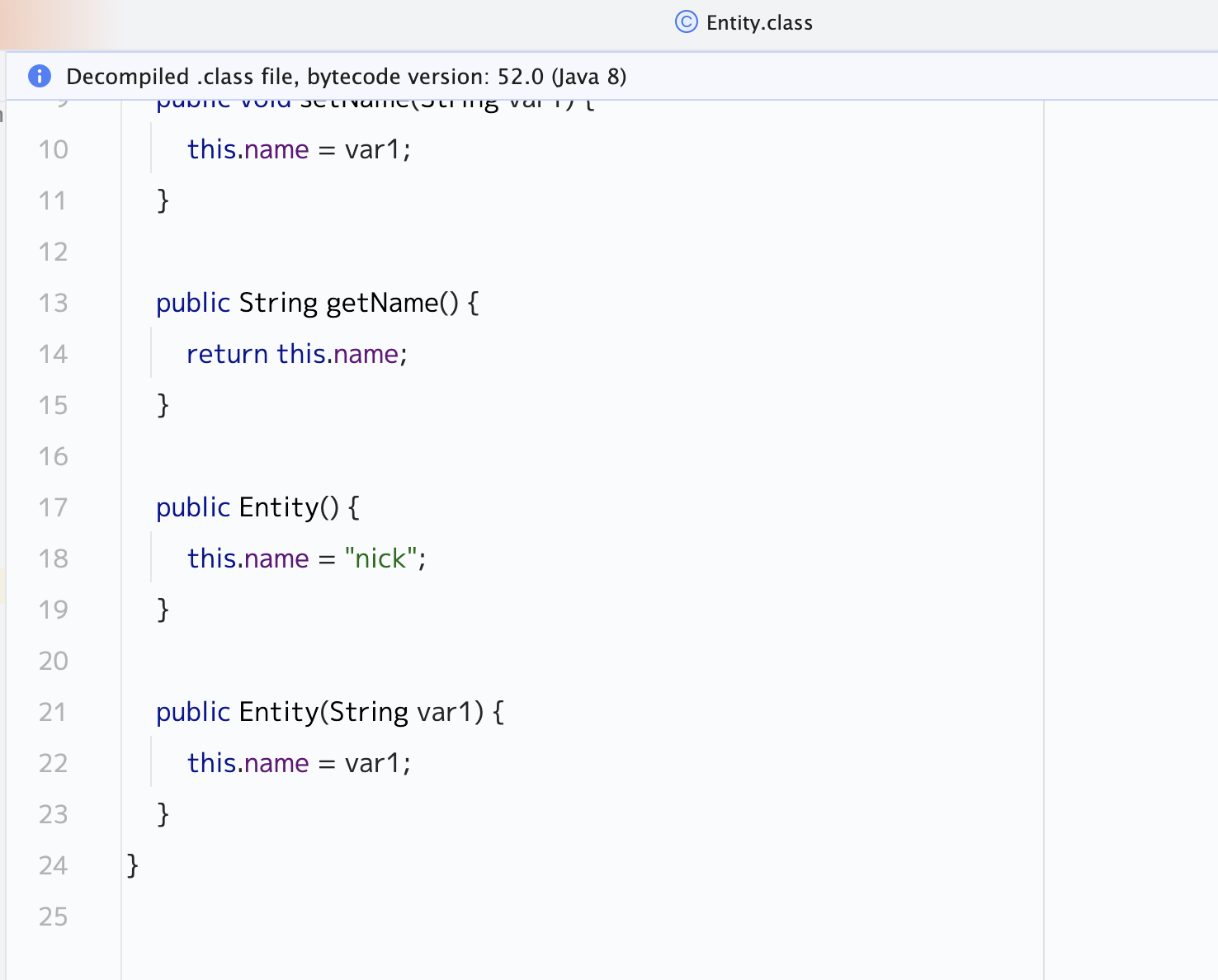
Task: Click the return keyword on line 14
Action: coord(227,354)
